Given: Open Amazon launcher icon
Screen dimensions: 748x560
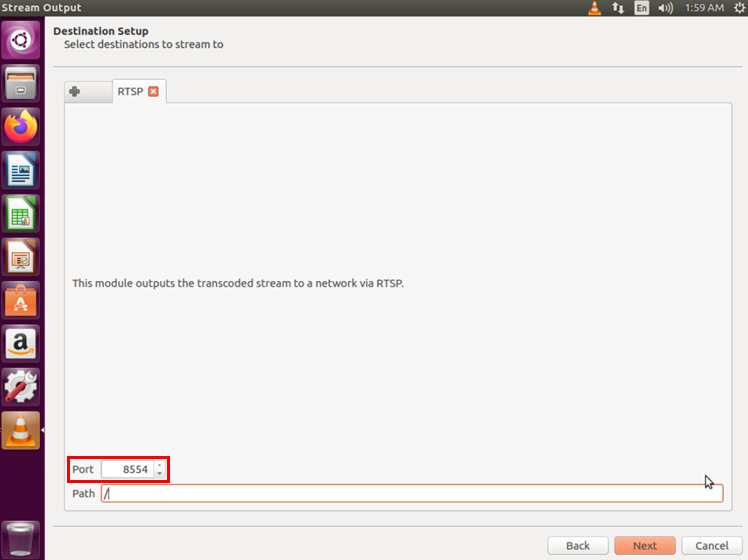Looking at the screenshot, I should [21, 344].
